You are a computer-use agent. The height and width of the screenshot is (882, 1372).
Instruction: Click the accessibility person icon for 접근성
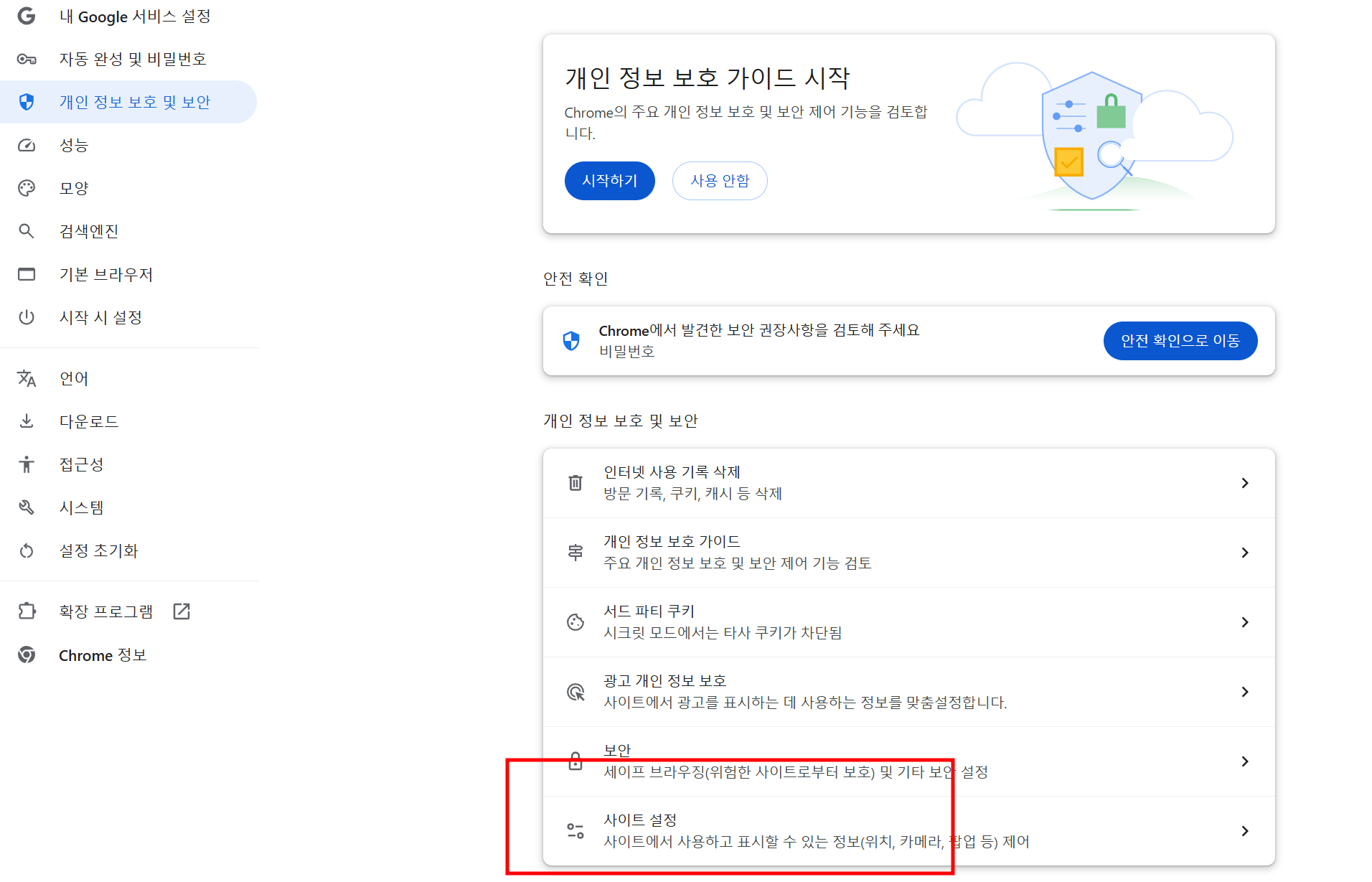(x=27, y=464)
